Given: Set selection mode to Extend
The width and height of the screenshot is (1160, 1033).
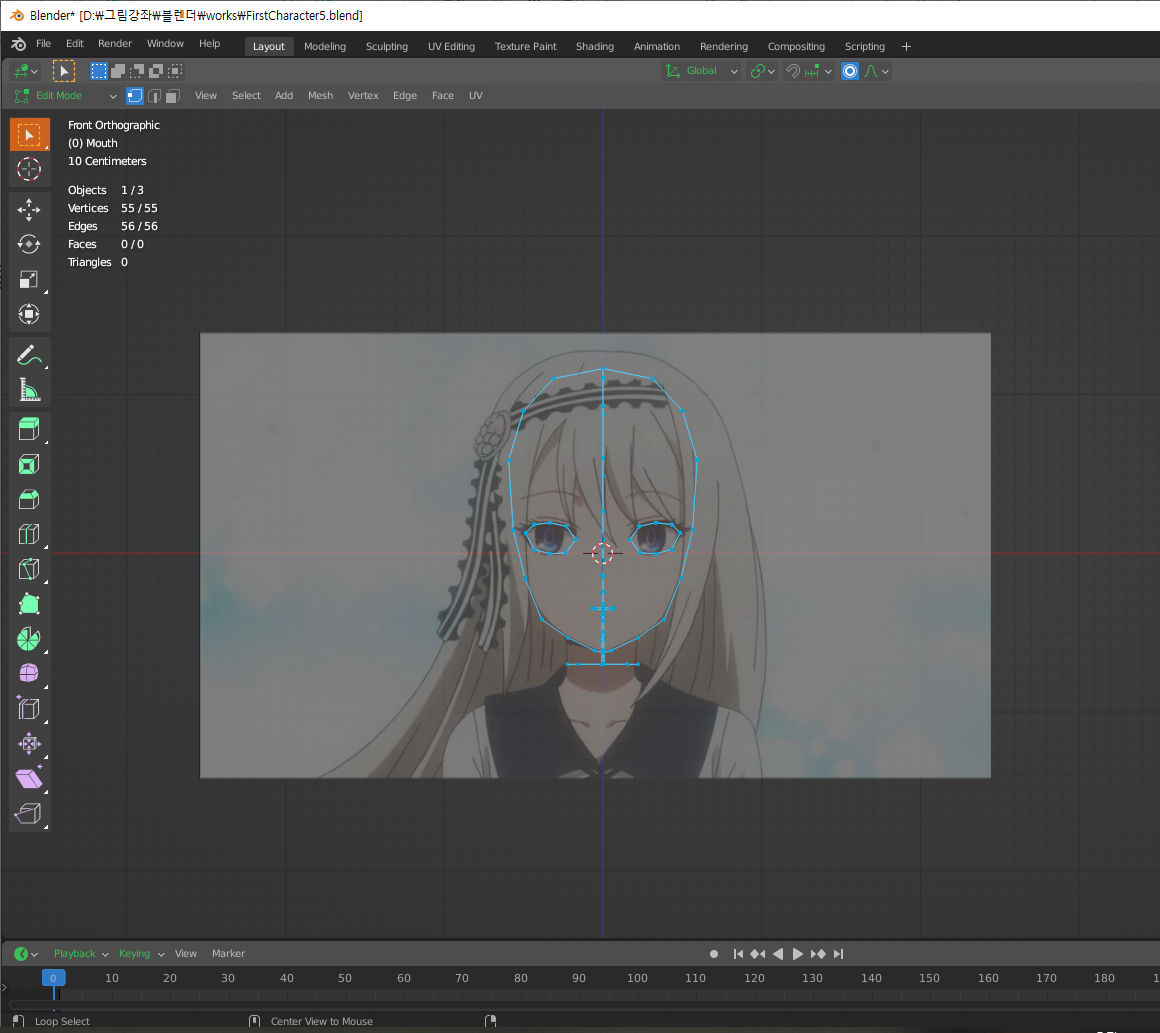Looking at the screenshot, I should click(118, 71).
